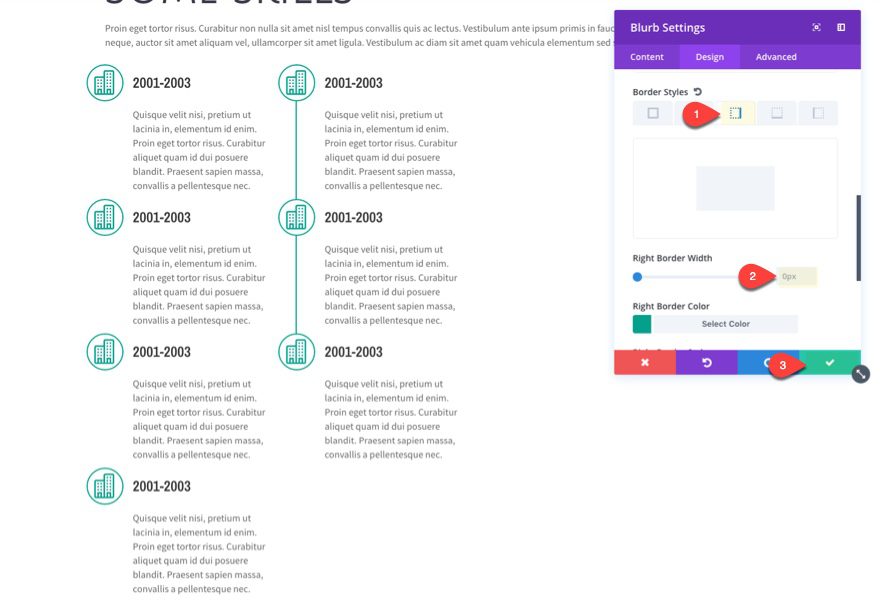Click the border preview box
The image size is (880, 611).
735,188
